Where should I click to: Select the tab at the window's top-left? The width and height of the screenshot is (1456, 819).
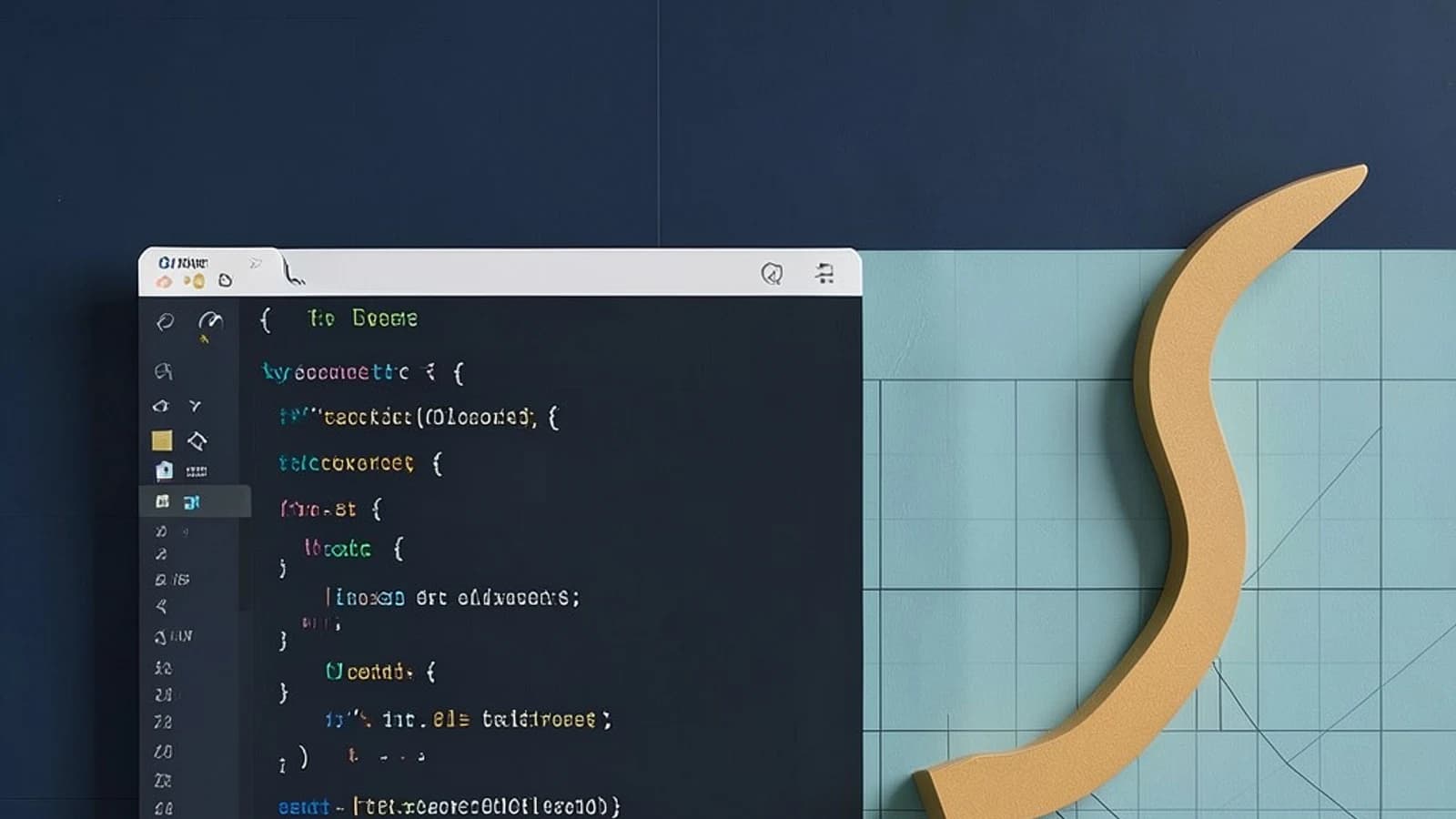[x=209, y=271]
